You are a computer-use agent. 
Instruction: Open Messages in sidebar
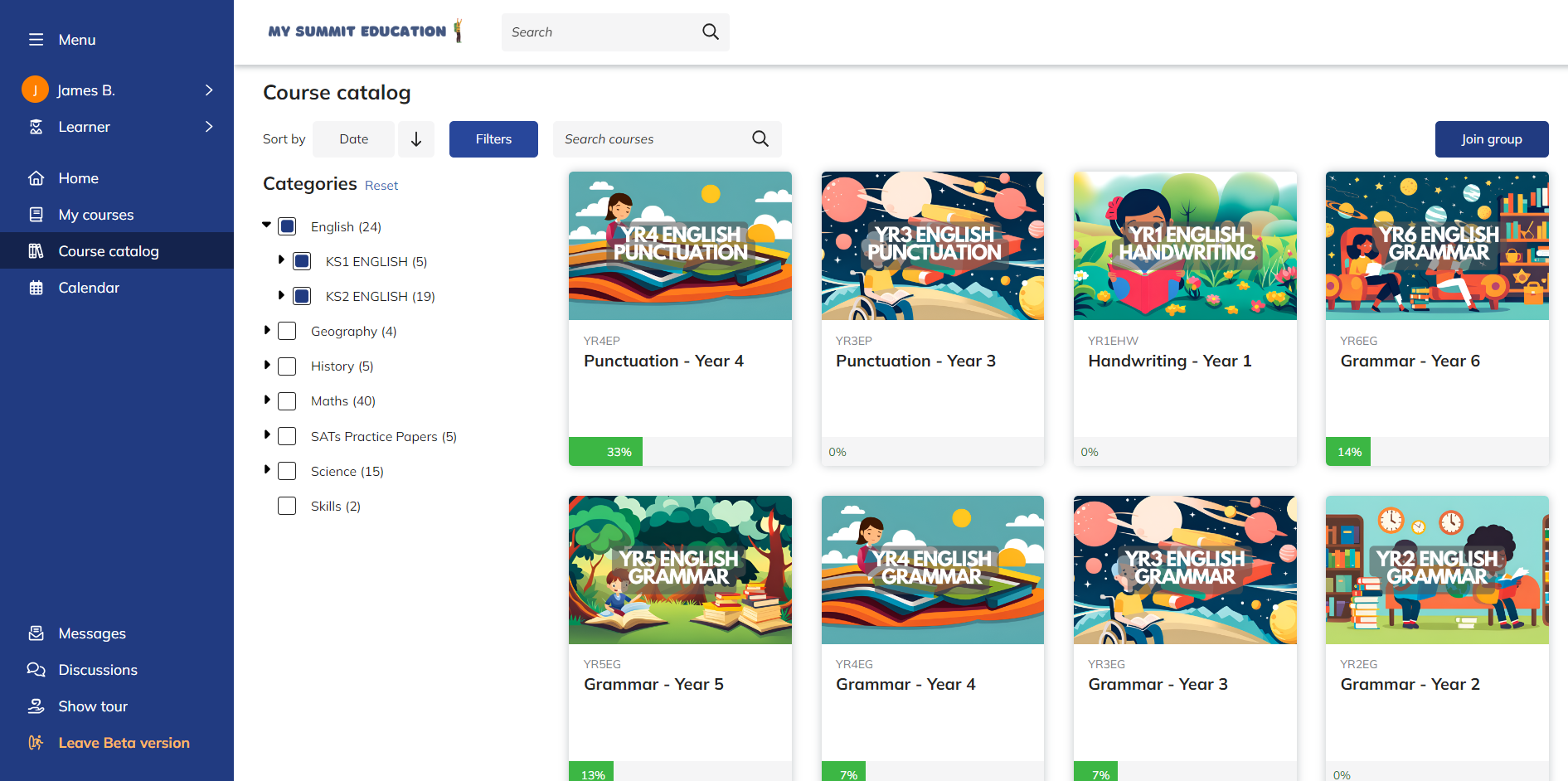[x=117, y=633]
